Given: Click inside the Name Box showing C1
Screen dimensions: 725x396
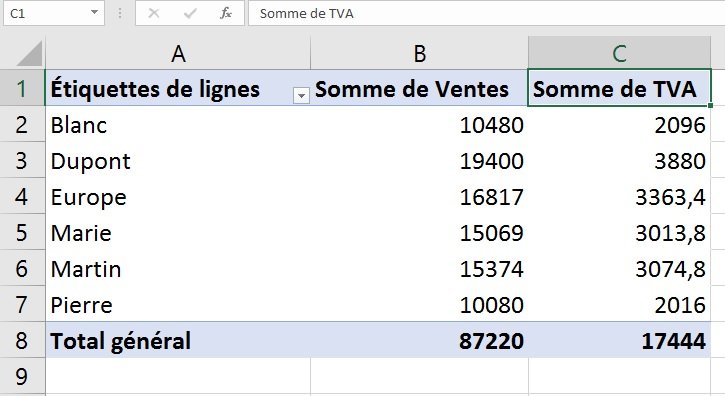Looking at the screenshot, I should point(47,13).
